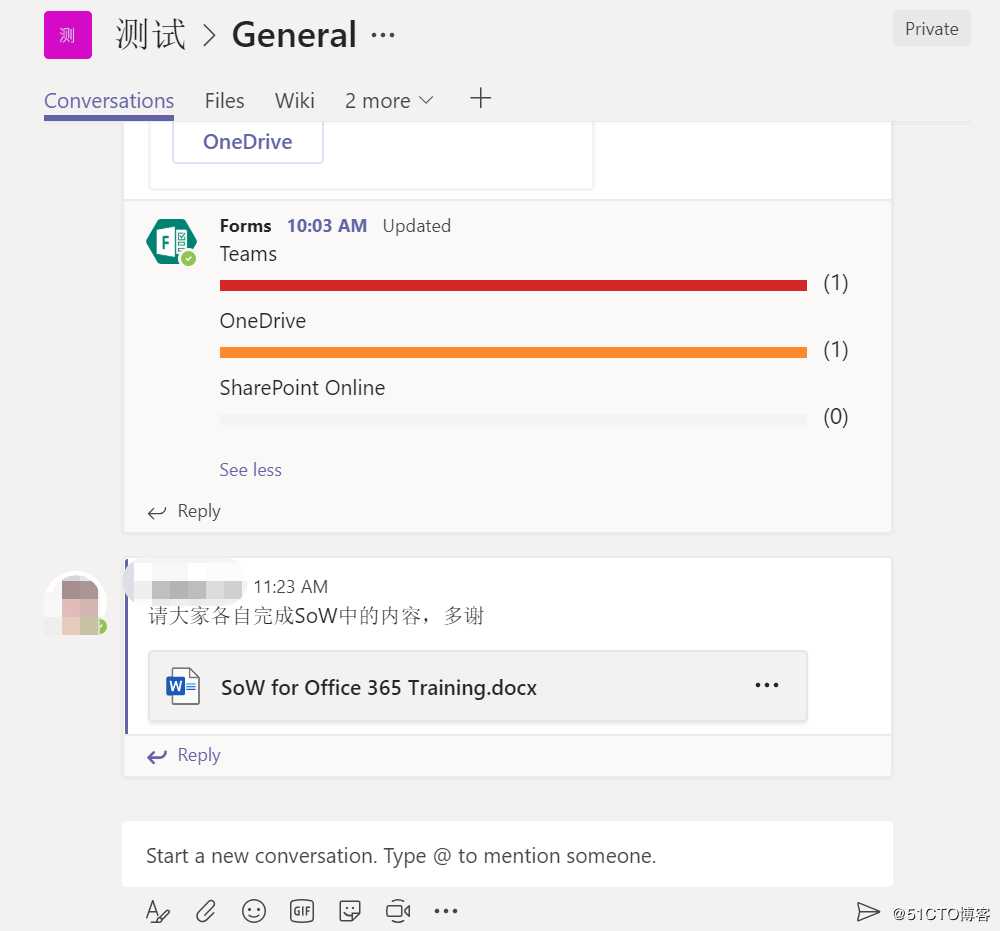
Task: Click the empty SharePoint Online result bar
Action: pos(513,419)
